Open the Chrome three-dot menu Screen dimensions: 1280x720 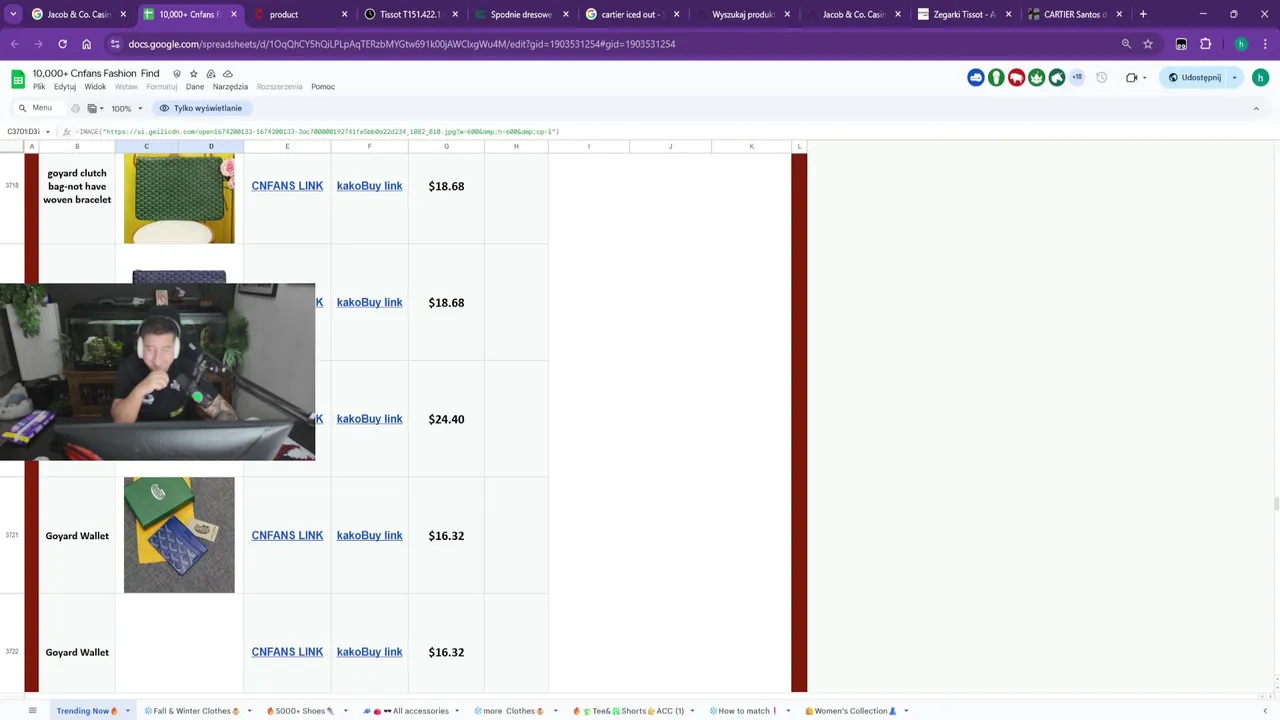[1265, 44]
